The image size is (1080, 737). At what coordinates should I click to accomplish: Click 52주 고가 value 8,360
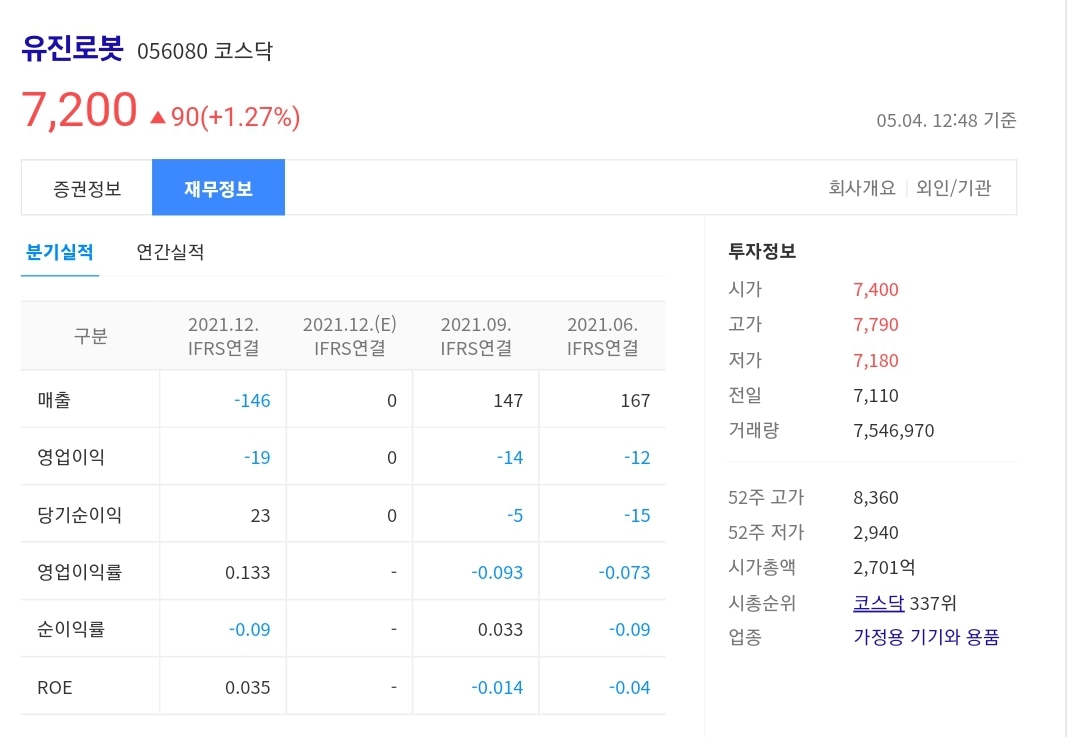(x=875, y=498)
